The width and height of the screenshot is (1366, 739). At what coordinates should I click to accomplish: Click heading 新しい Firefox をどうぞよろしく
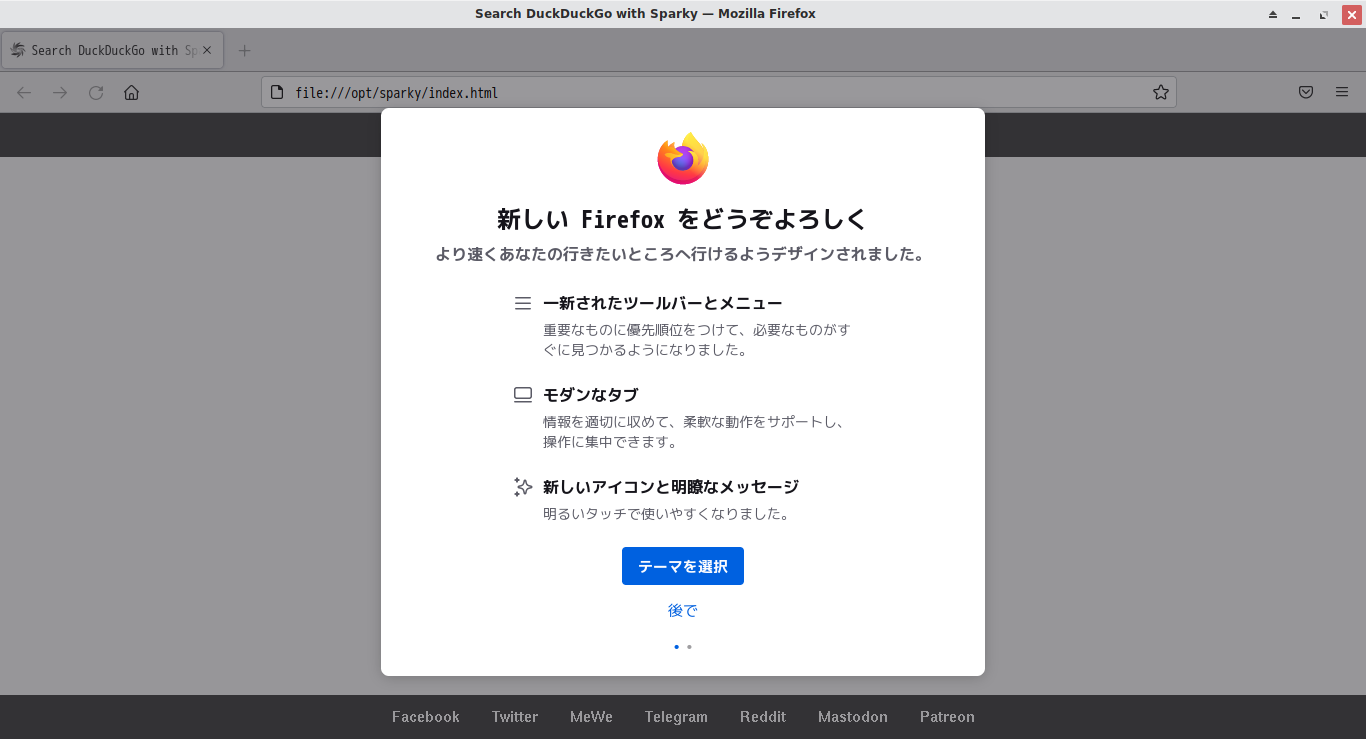[x=683, y=219]
